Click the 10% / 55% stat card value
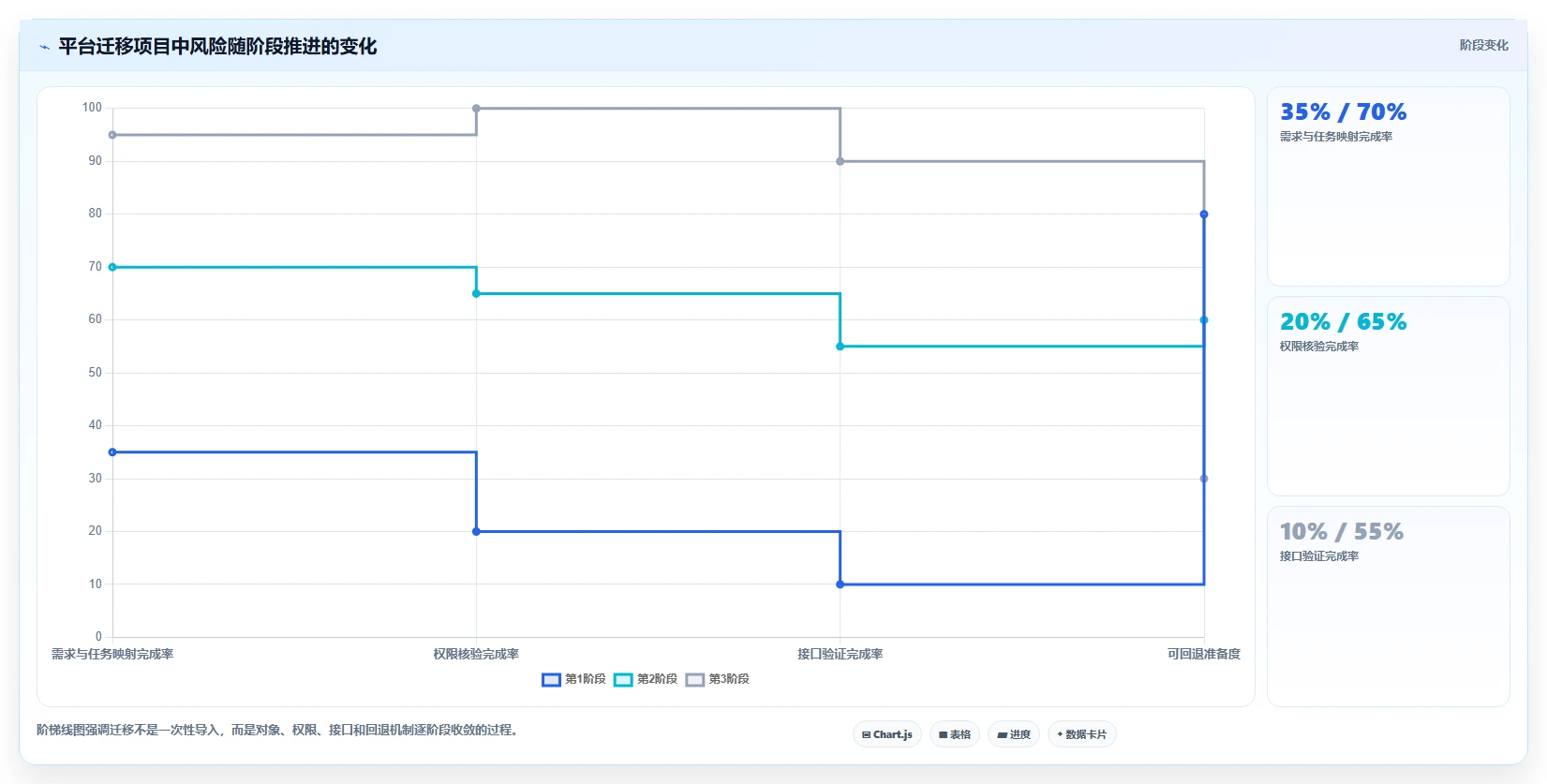 coord(1342,532)
